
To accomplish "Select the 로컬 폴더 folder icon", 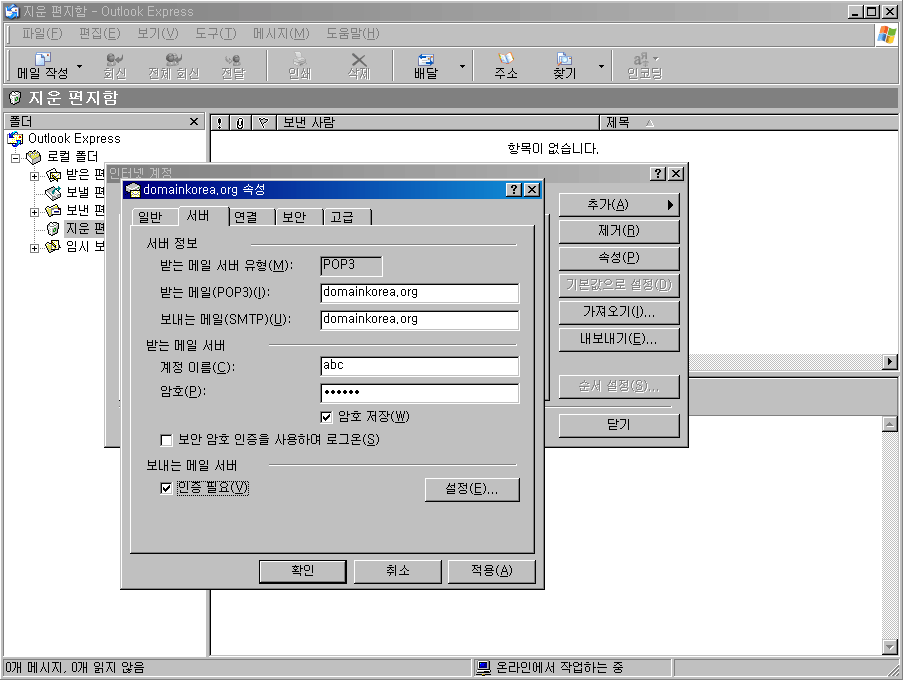I will click(x=34, y=157).
